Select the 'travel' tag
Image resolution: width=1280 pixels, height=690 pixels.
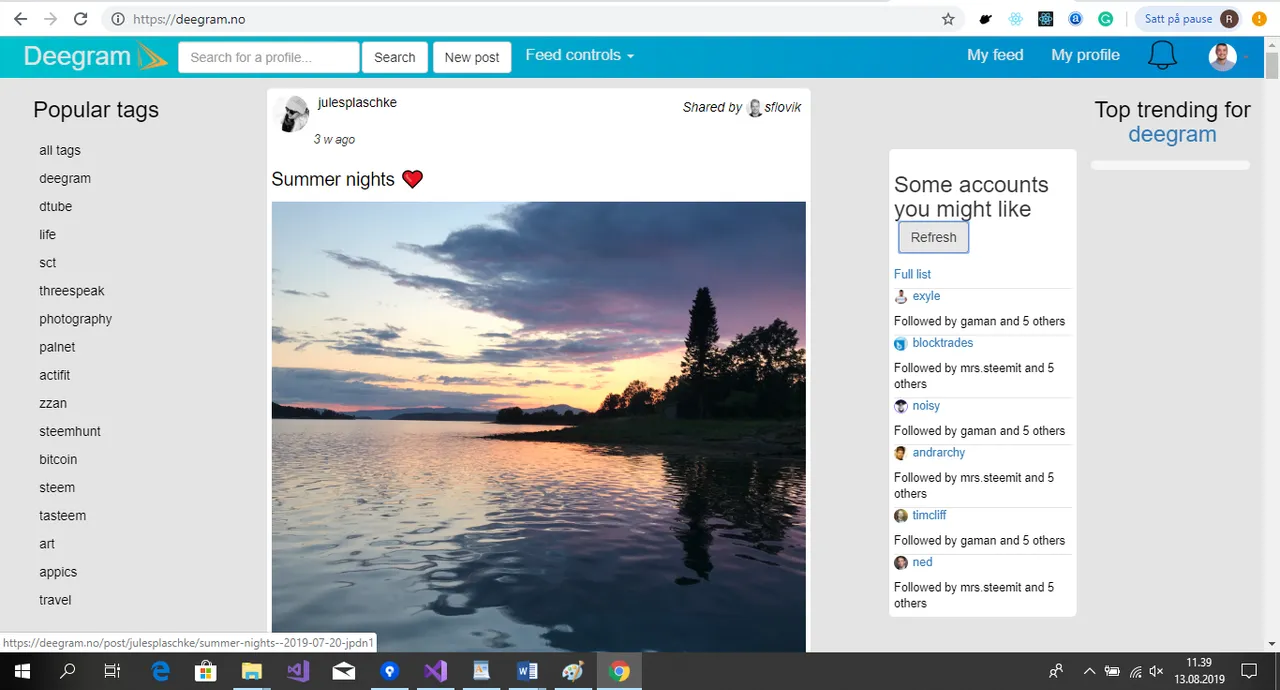(x=55, y=600)
